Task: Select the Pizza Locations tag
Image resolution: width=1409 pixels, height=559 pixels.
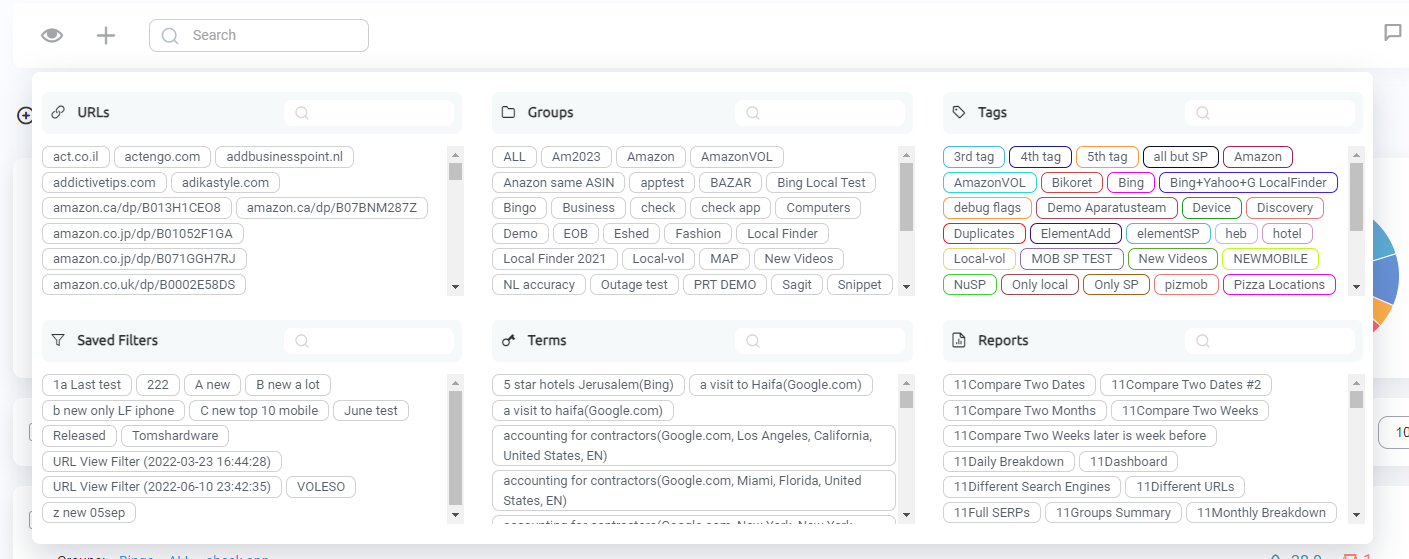Action: pos(1279,284)
